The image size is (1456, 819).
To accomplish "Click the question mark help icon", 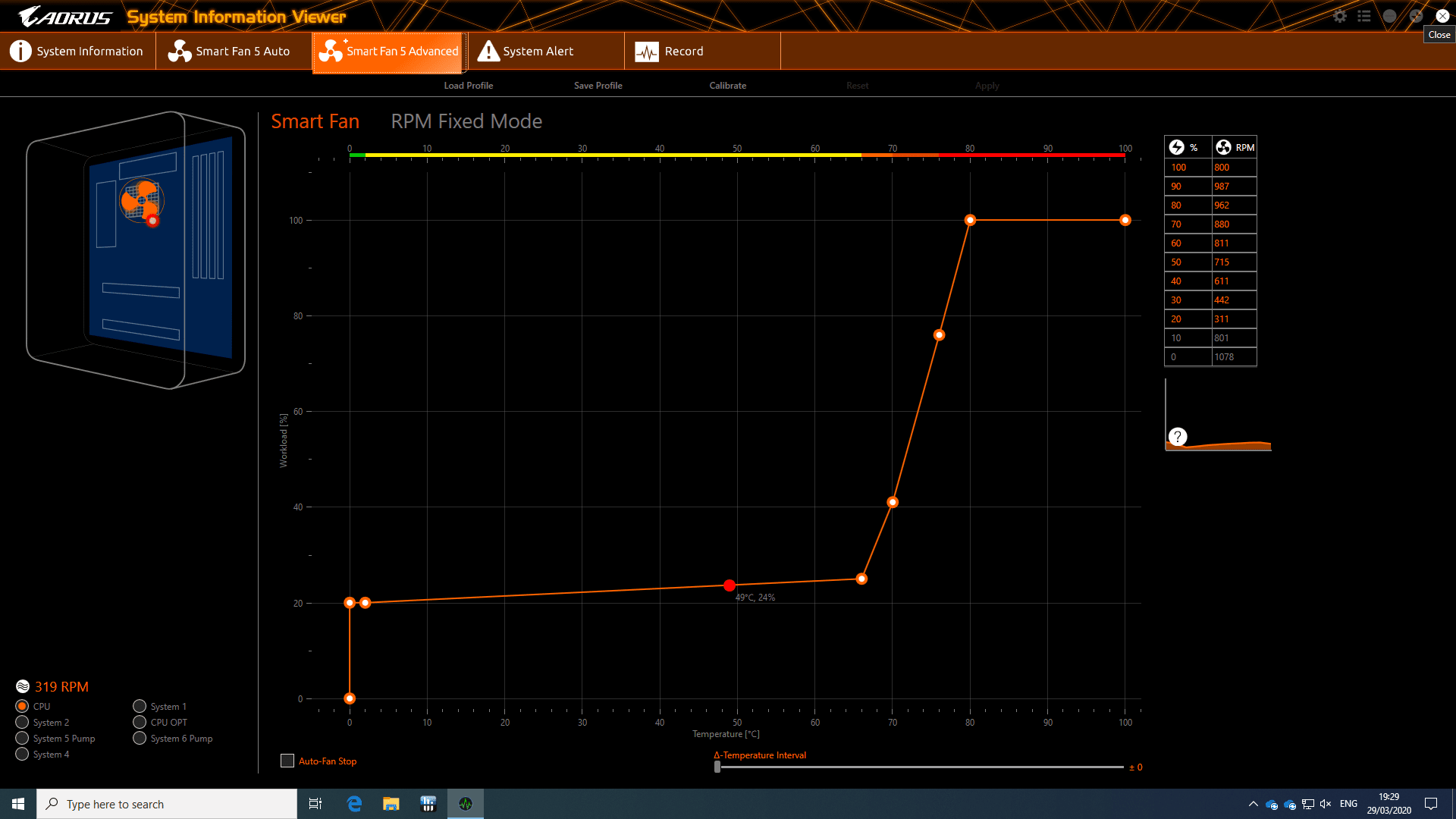I will (1177, 437).
